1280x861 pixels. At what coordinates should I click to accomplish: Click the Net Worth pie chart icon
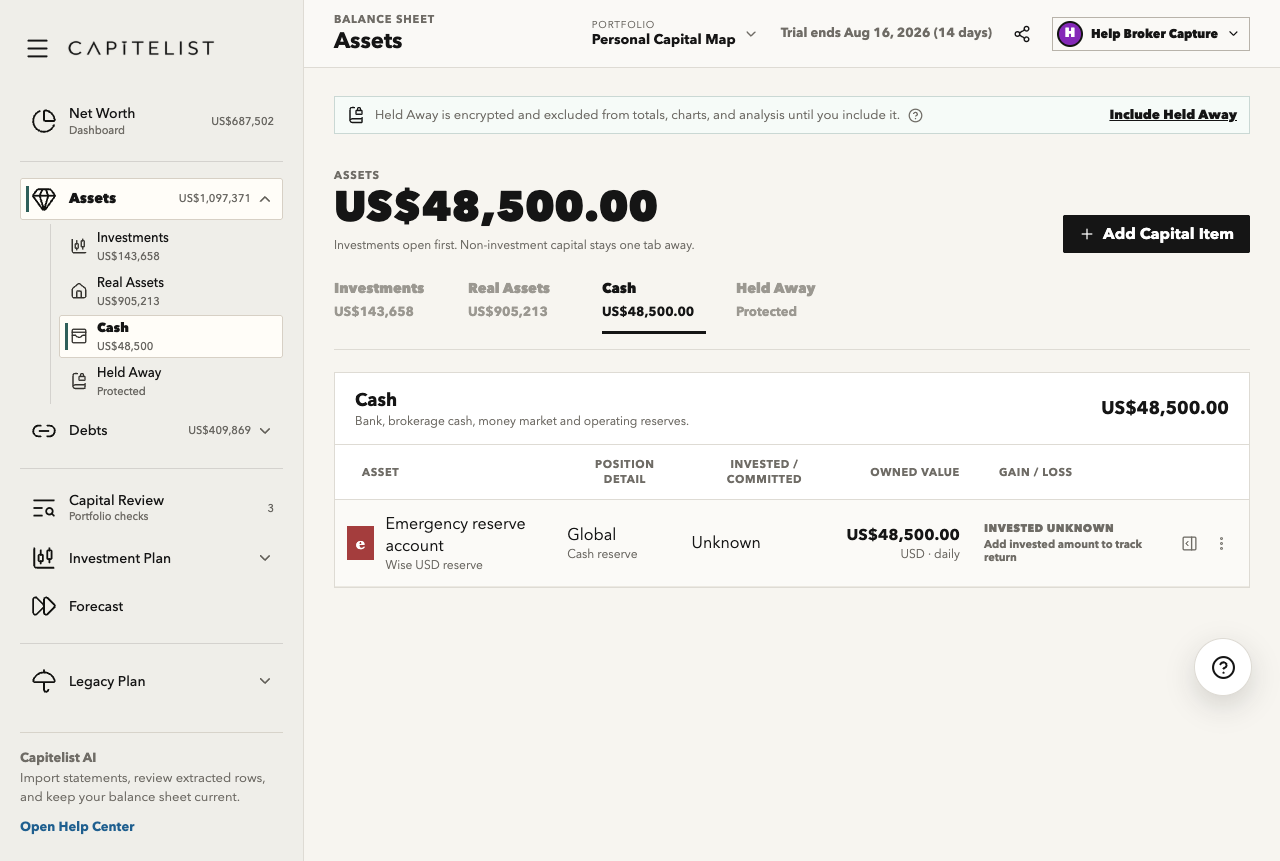pos(43,121)
